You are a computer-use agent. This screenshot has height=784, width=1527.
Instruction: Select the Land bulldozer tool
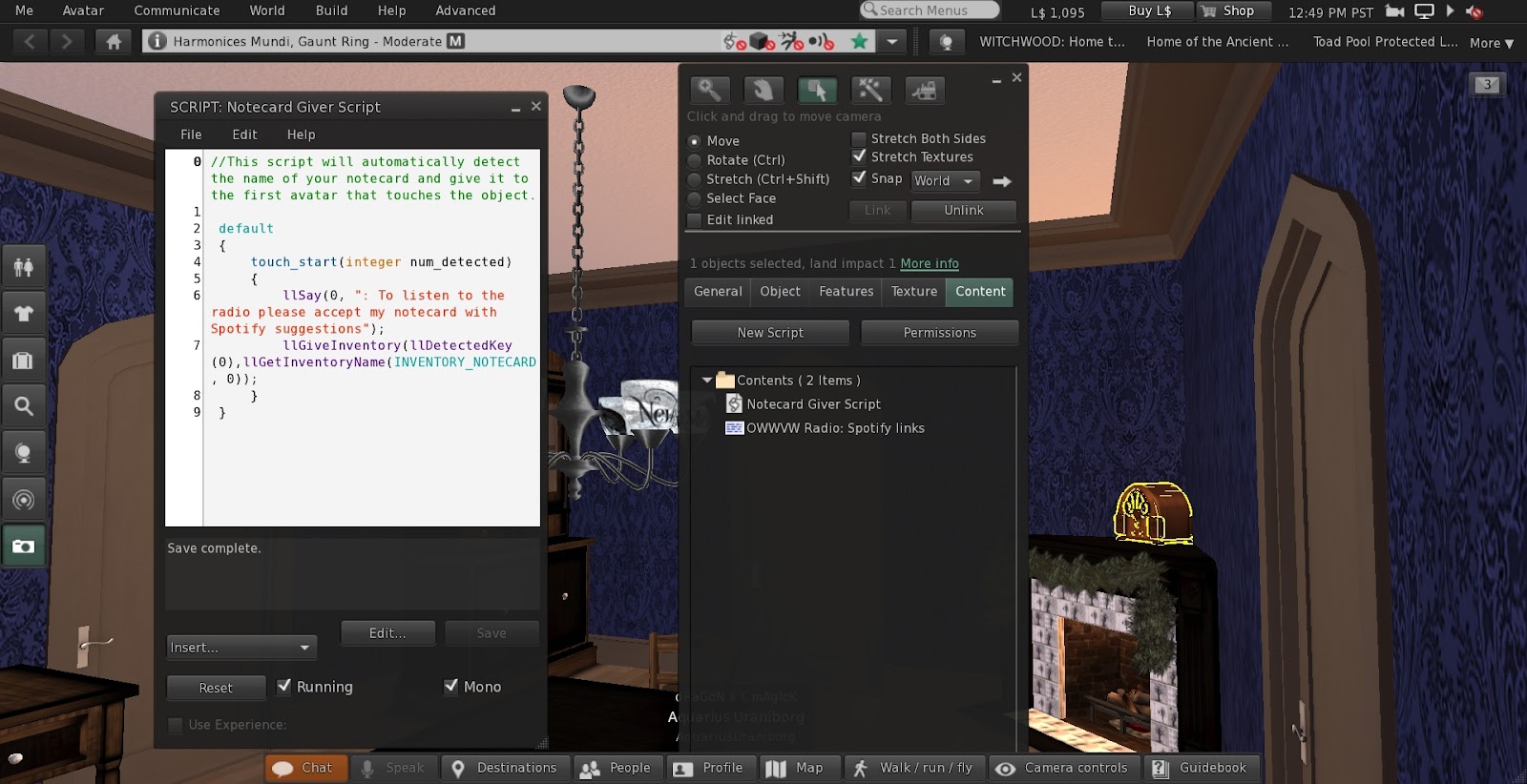pos(924,90)
